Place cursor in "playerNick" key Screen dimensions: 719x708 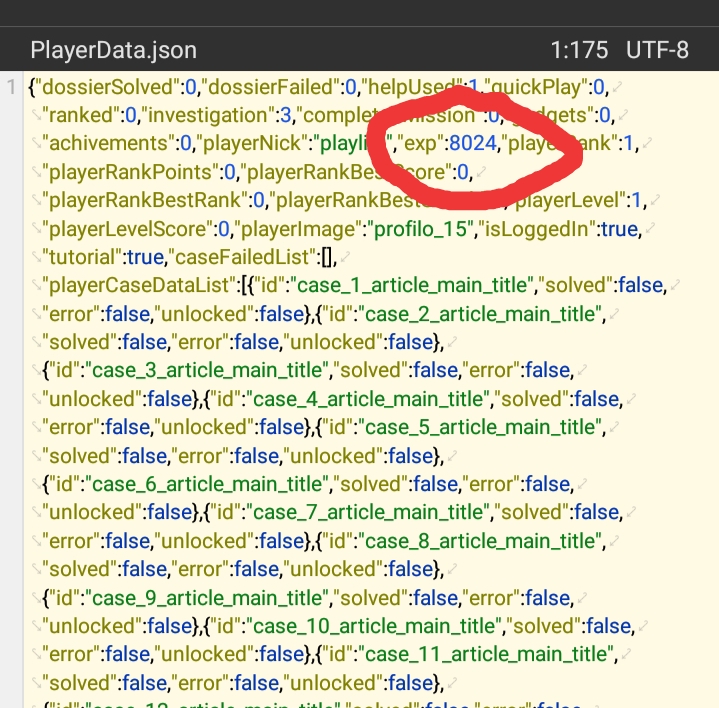coord(260,143)
